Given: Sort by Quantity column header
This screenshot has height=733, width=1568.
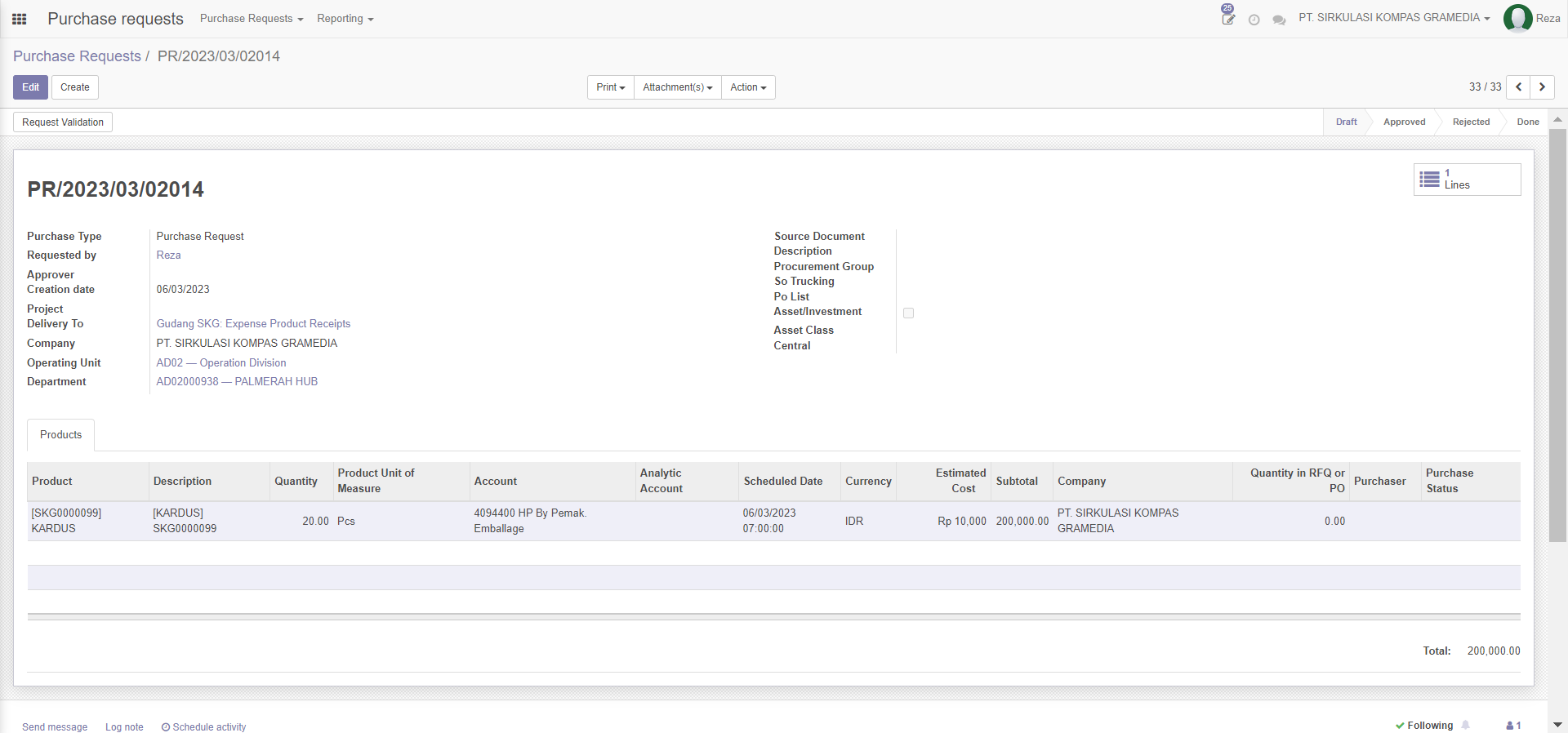Looking at the screenshot, I should point(301,482).
